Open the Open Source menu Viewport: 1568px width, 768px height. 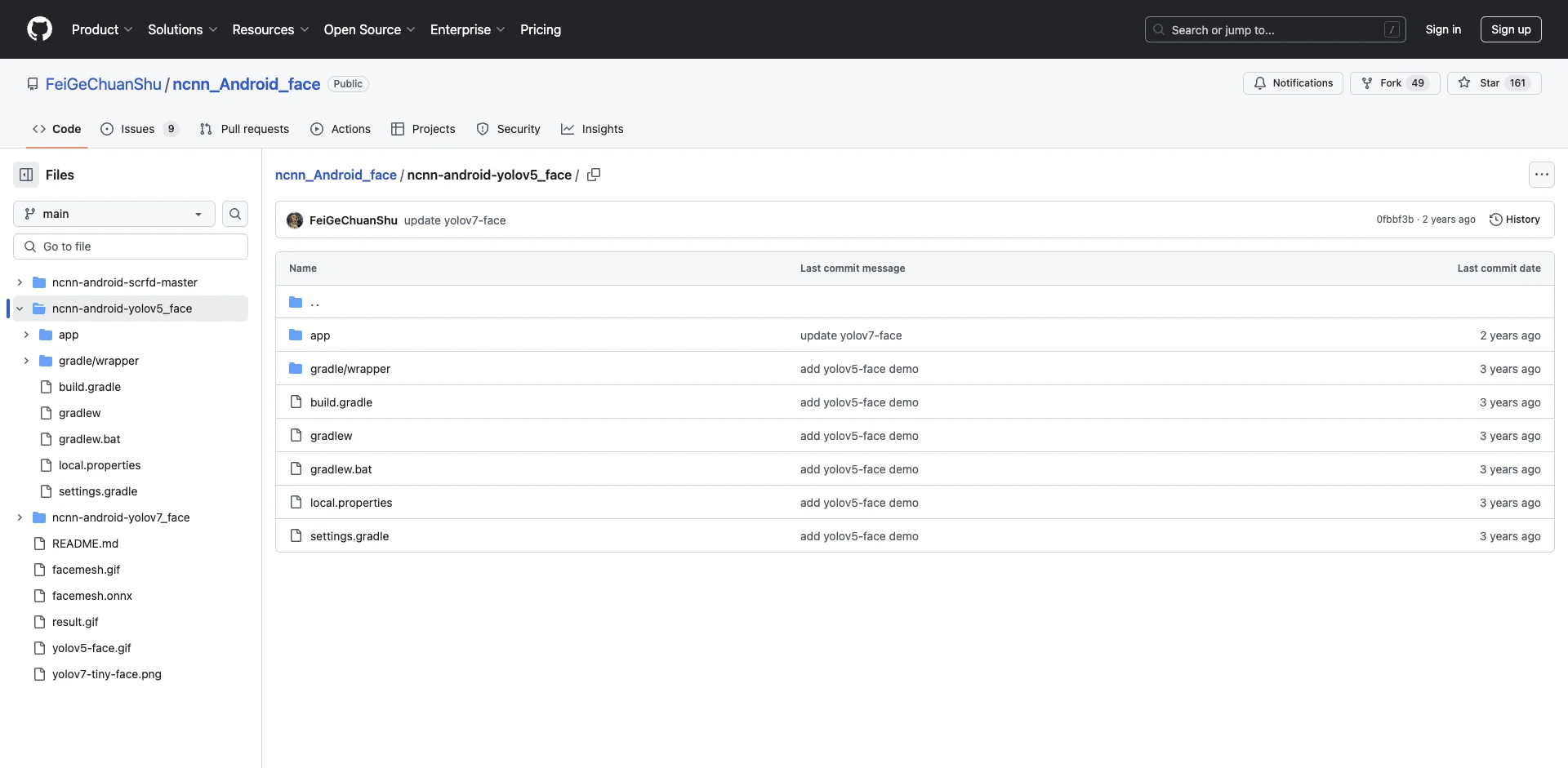coord(369,29)
